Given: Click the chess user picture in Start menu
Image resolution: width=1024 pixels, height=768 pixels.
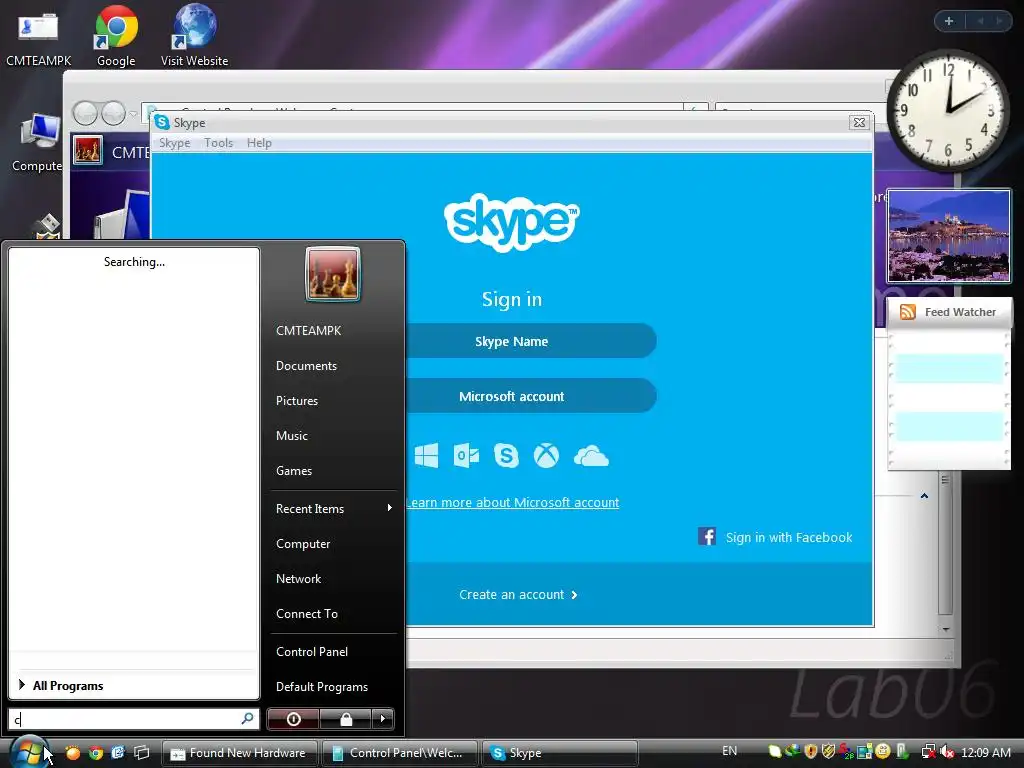Looking at the screenshot, I should coord(332,274).
